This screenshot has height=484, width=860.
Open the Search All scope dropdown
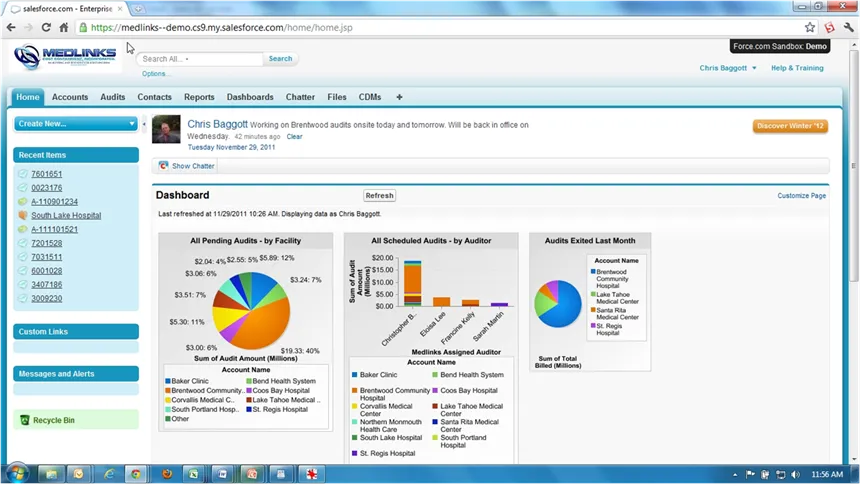187,59
